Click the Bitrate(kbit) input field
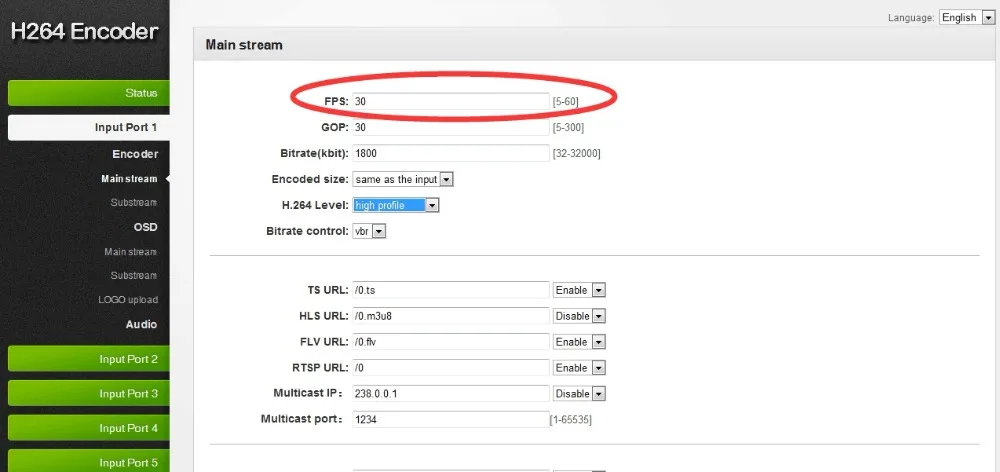 [x=450, y=153]
